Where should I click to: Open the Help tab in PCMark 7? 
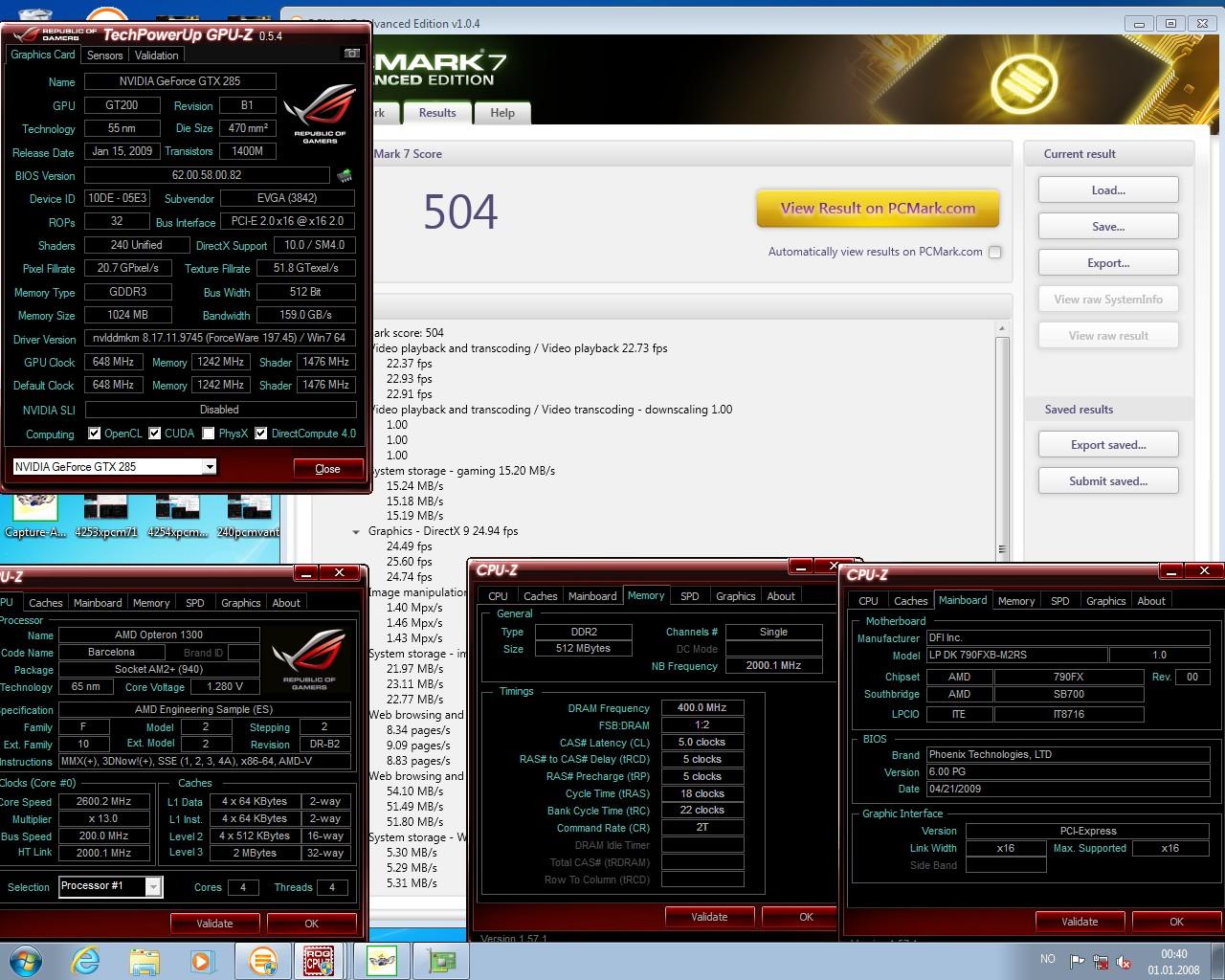tap(502, 113)
